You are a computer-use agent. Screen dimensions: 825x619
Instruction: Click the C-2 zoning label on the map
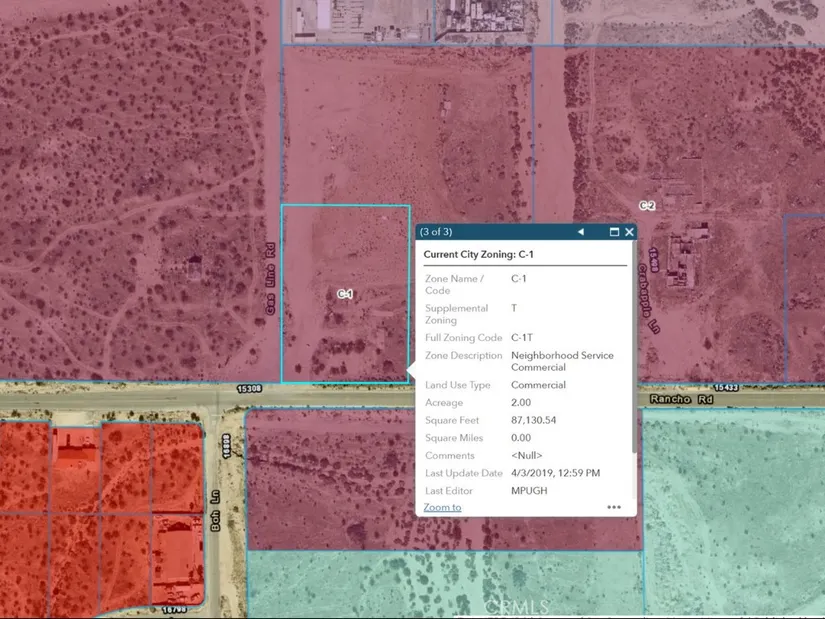pos(647,206)
